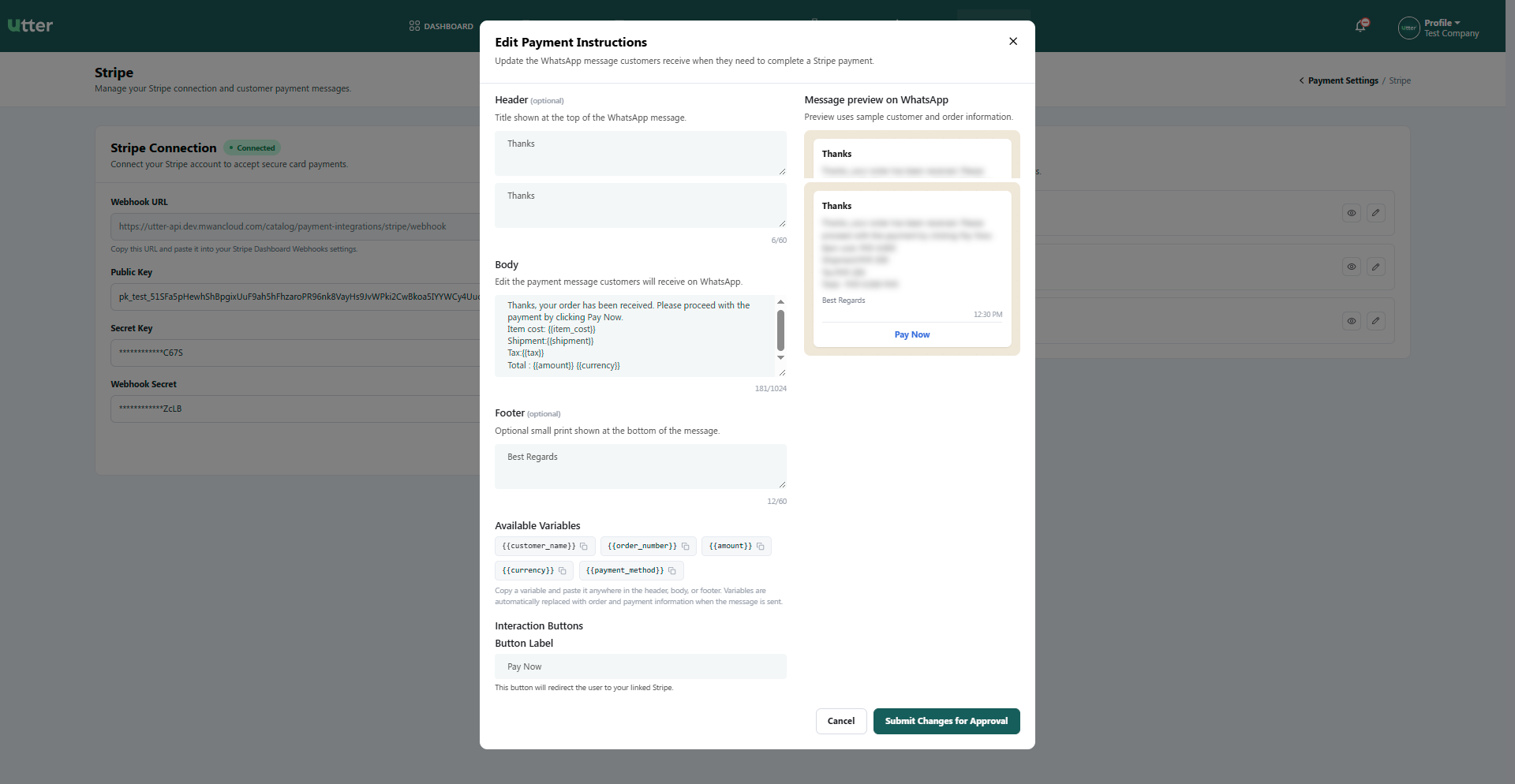The width and height of the screenshot is (1515, 784).
Task: Click the Secret Key field ending in C67S
Action: (x=296, y=353)
